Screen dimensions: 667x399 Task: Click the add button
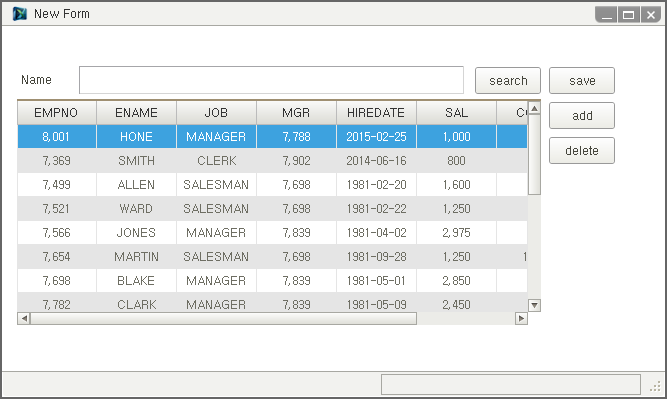coord(582,115)
